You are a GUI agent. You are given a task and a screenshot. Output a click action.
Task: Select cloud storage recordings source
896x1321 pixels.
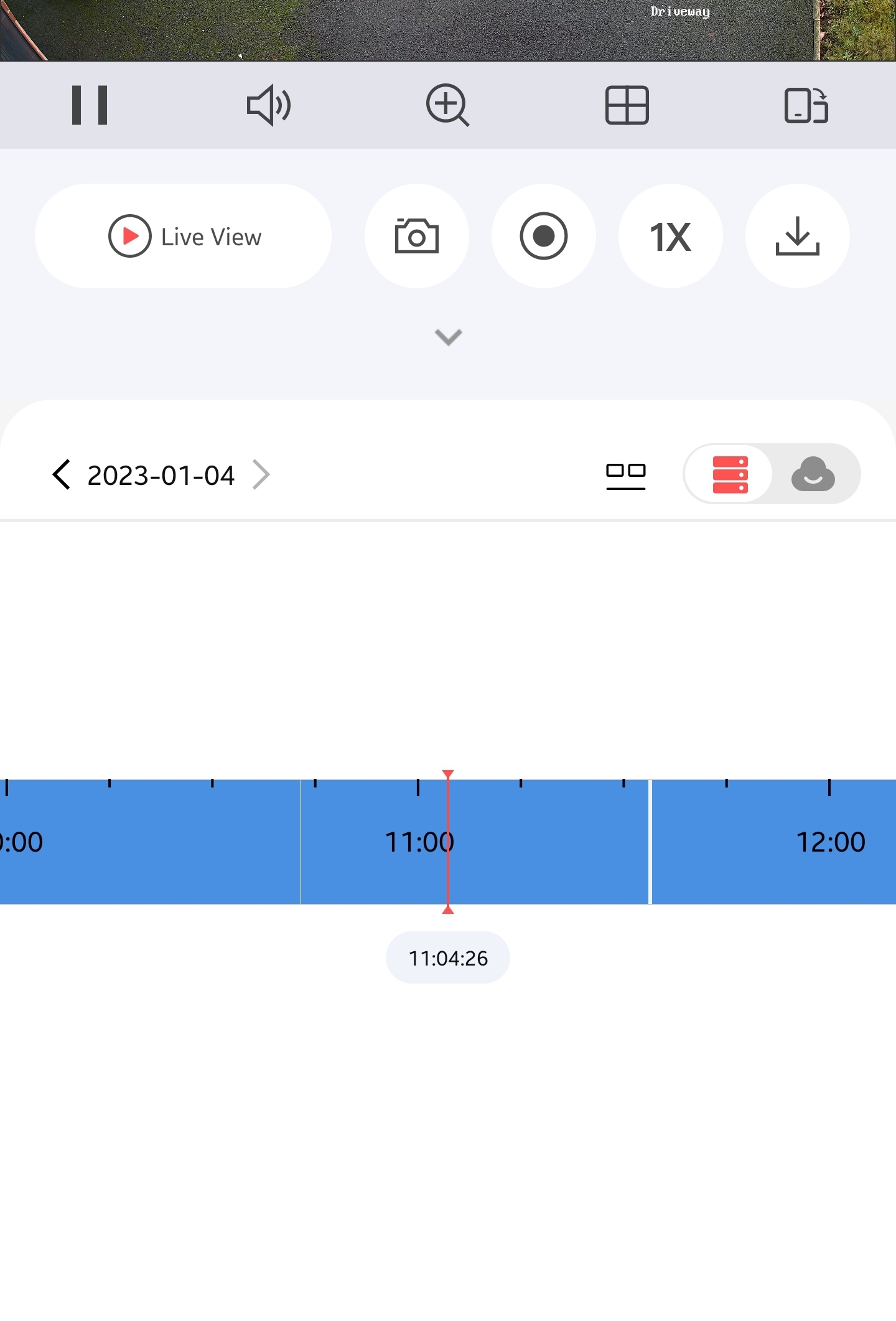tap(813, 474)
